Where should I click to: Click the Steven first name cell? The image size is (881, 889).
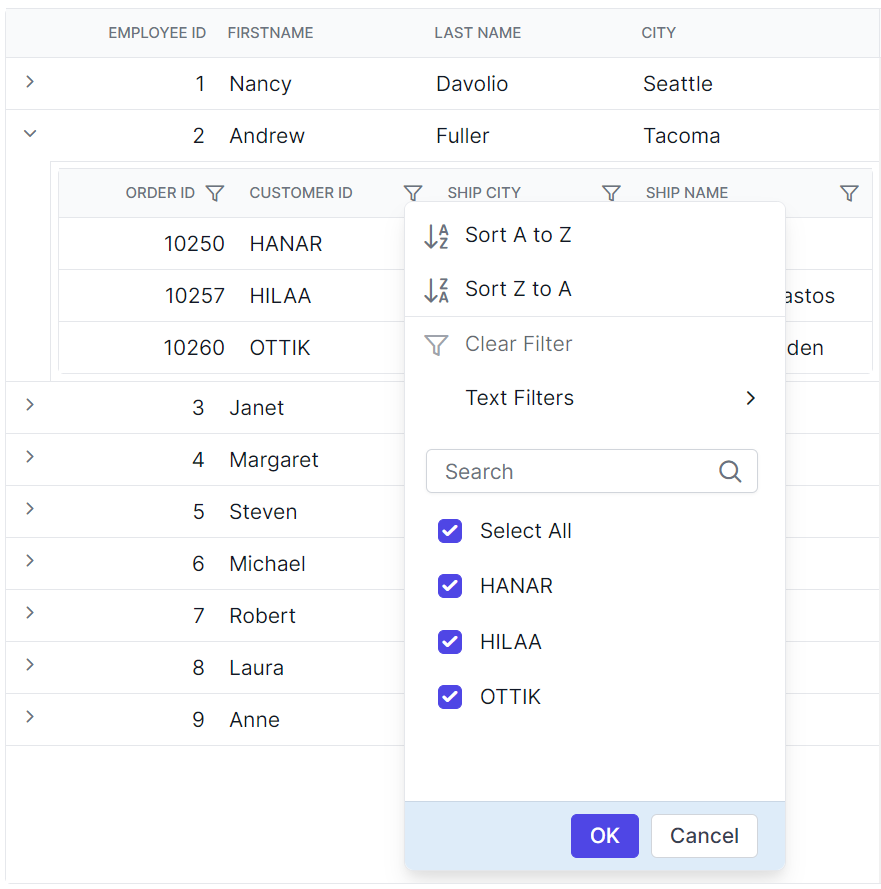[263, 512]
